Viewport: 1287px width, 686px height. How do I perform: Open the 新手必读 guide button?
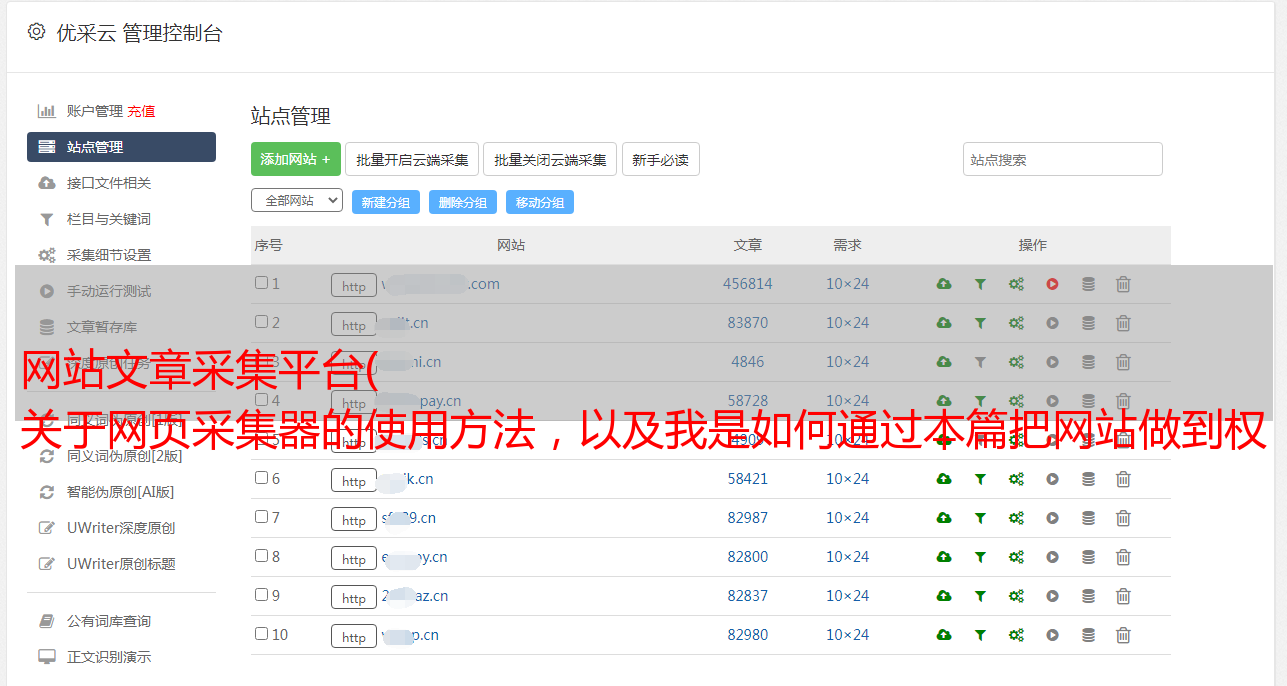click(661, 159)
